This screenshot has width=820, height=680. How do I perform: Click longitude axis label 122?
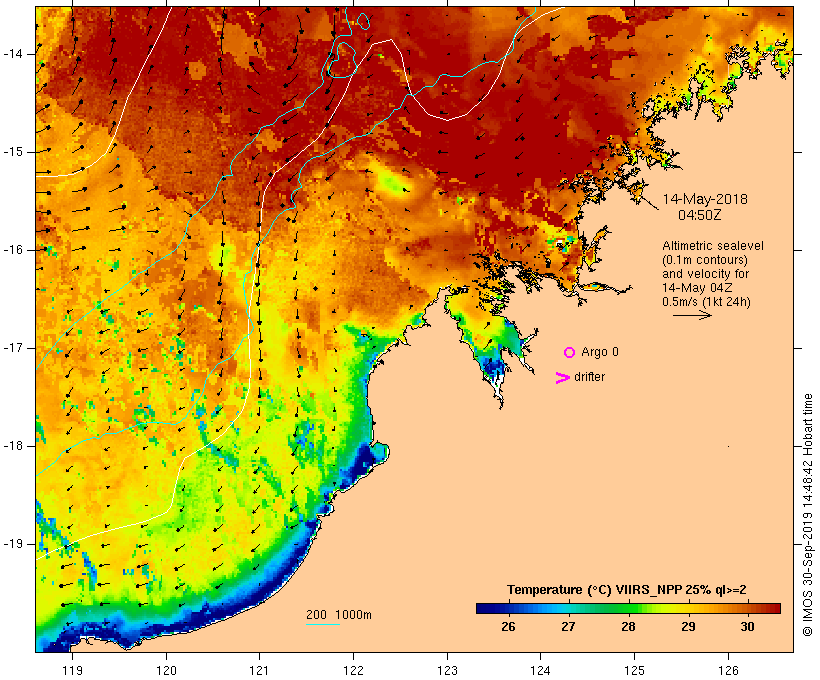[x=354, y=670]
